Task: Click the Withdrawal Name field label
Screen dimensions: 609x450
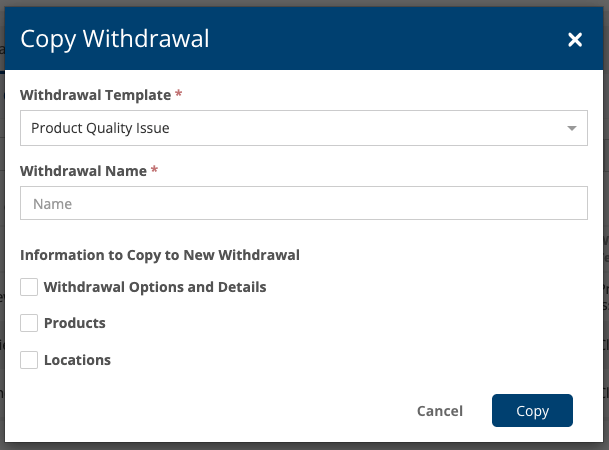Action: (83, 171)
